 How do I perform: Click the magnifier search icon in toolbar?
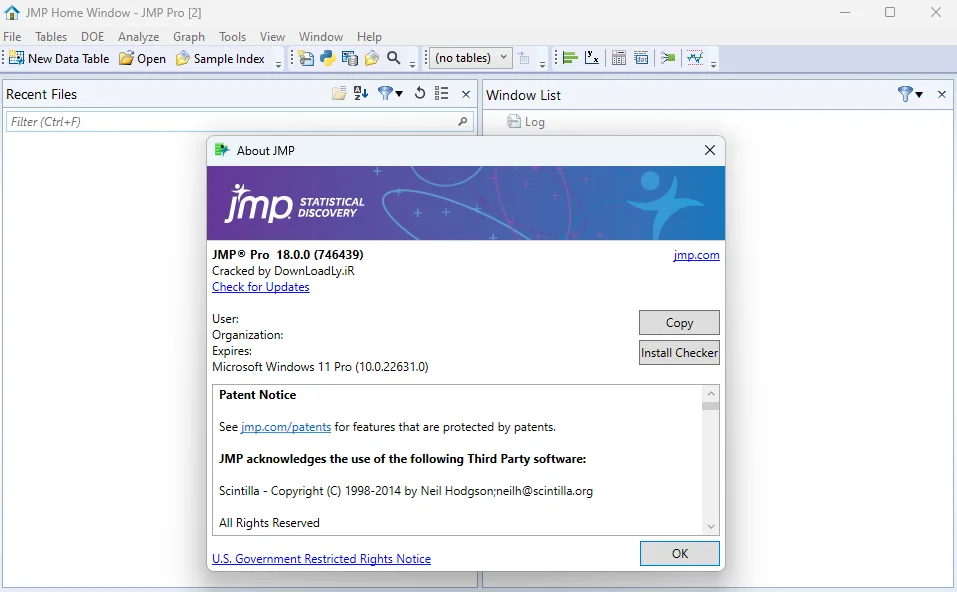[x=394, y=58]
